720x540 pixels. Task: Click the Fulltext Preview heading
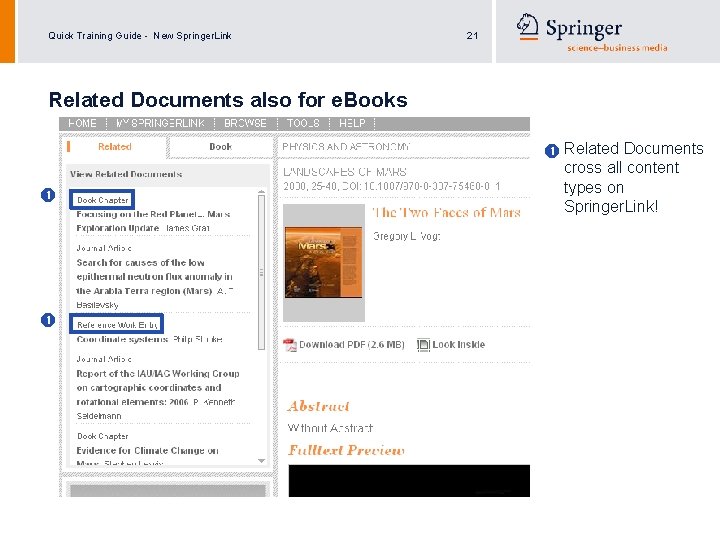(346, 450)
